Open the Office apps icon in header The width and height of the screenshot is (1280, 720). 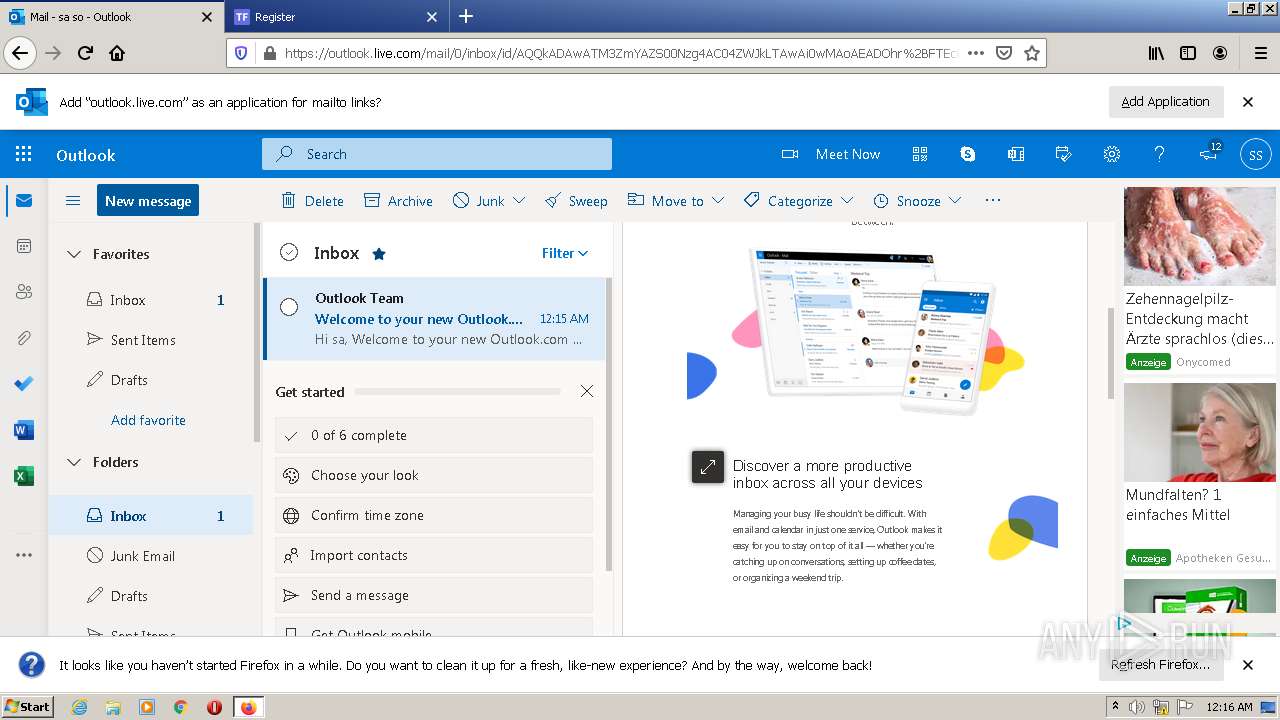click(1016, 154)
